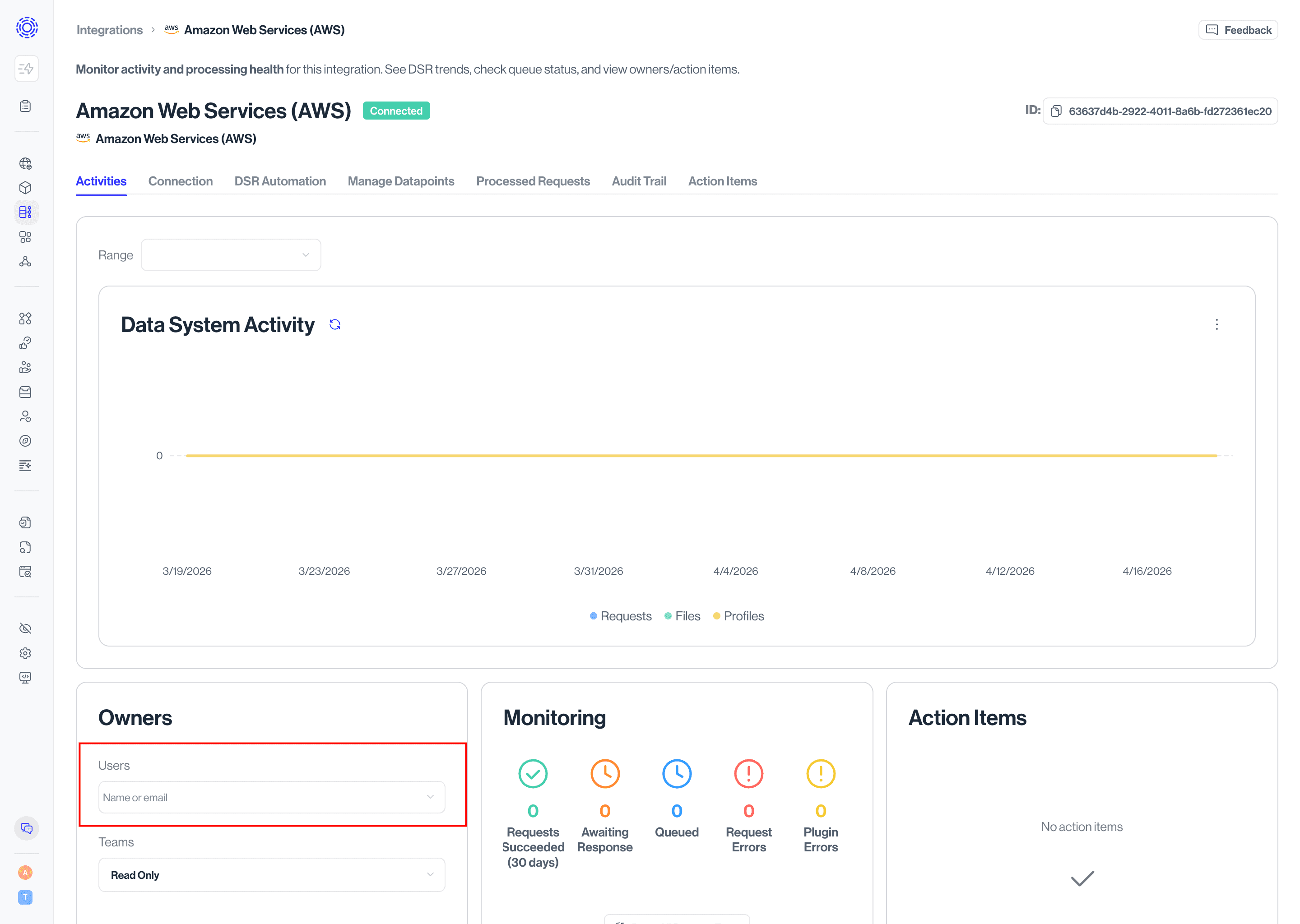Viewport: 1300px width, 924px height.
Task: Open the monitor with code brackets icon
Action: pos(26,678)
